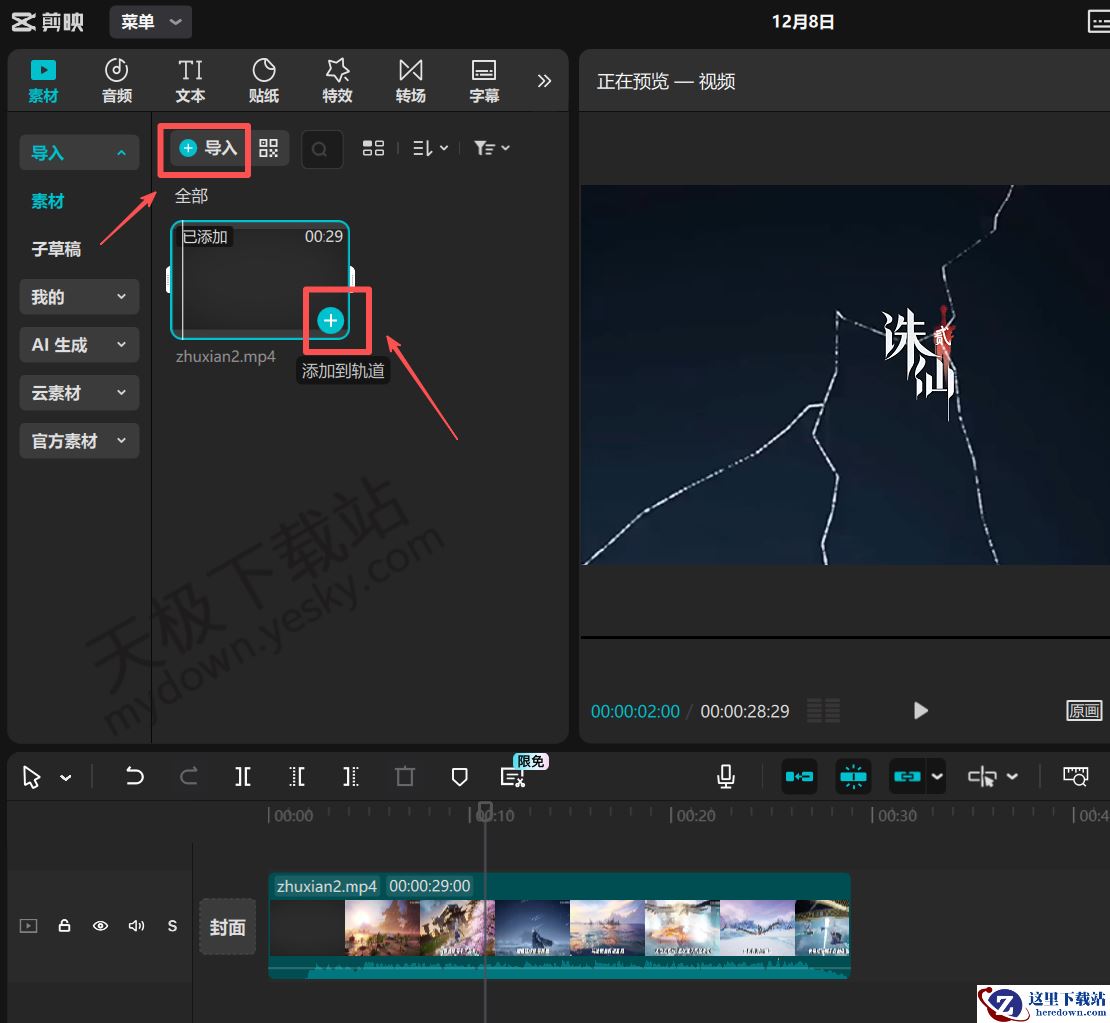
Task: Open the 音频 audio panel
Action: coord(116,80)
